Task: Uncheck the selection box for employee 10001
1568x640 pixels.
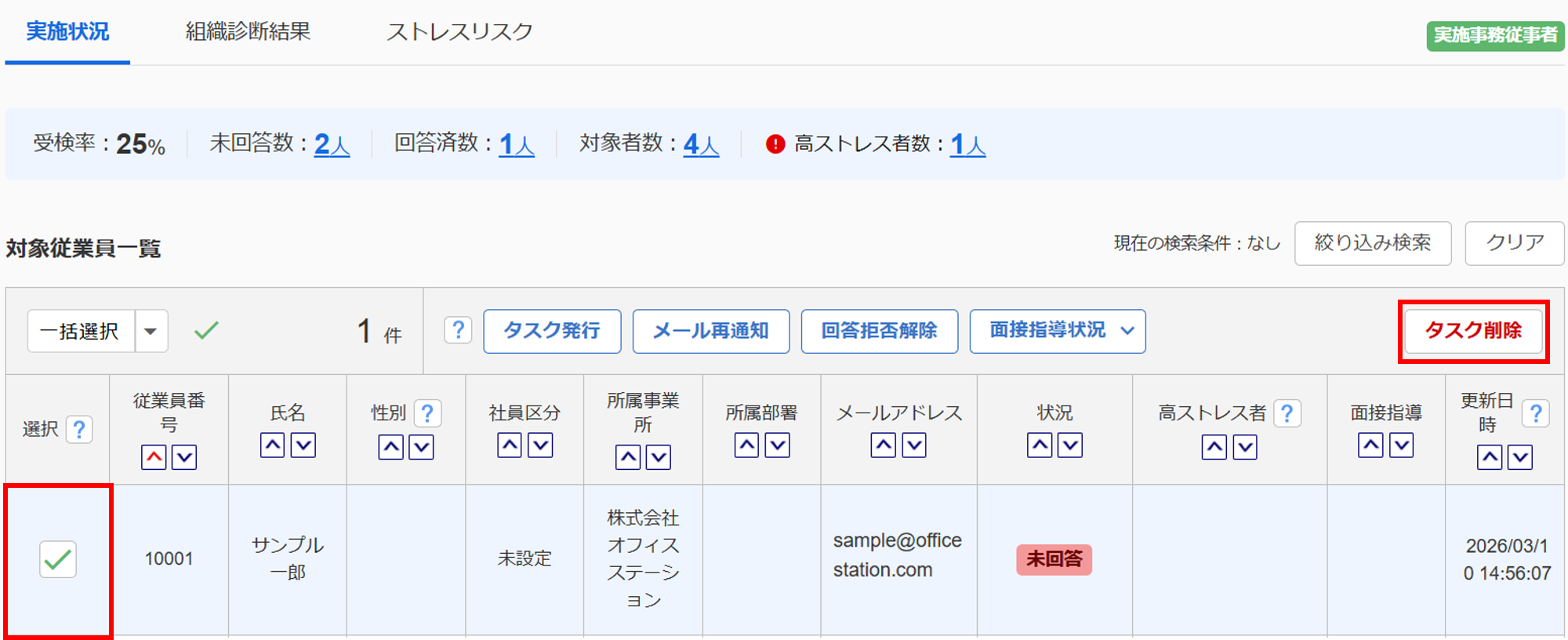Action: 58,559
